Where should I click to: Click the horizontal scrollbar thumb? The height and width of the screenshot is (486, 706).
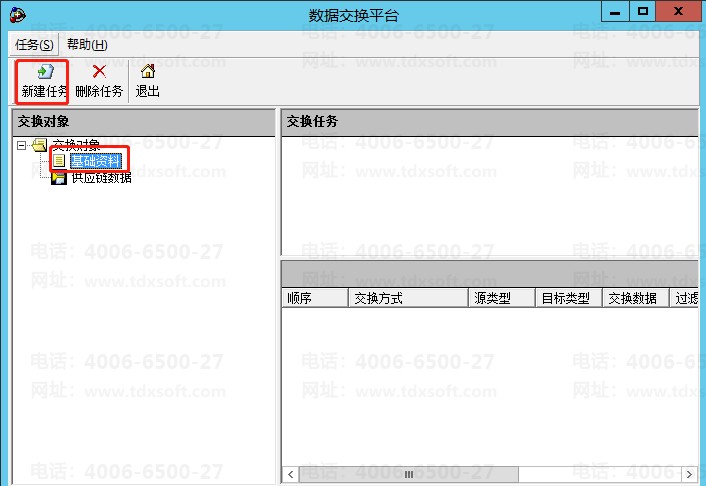point(409,474)
